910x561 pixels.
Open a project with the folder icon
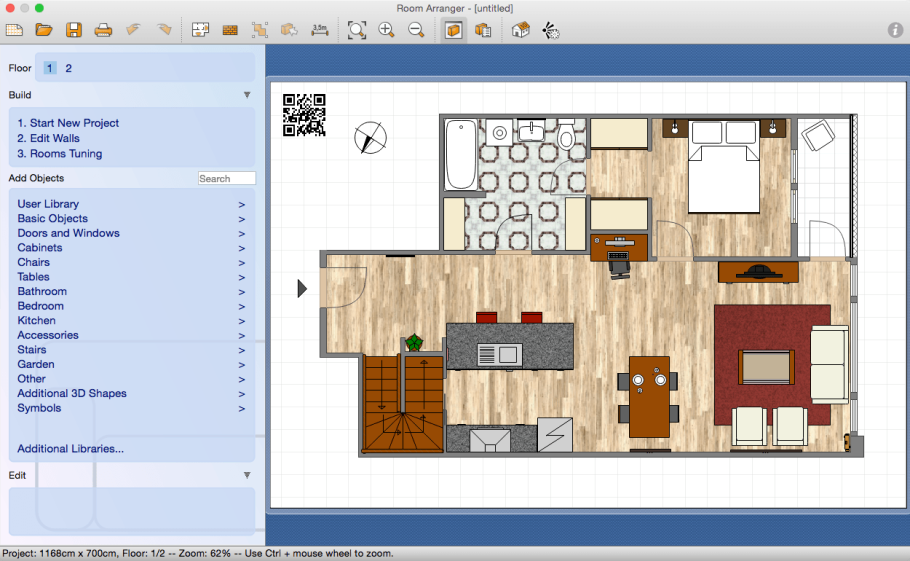(x=44, y=30)
